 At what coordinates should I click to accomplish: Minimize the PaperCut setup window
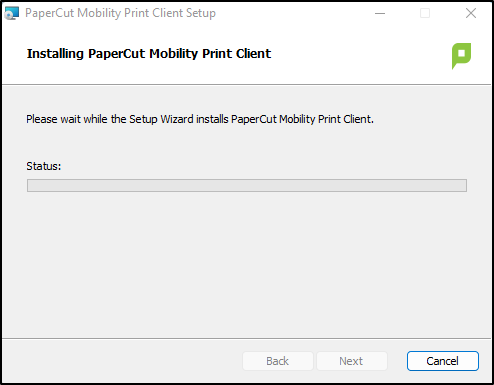coord(380,13)
